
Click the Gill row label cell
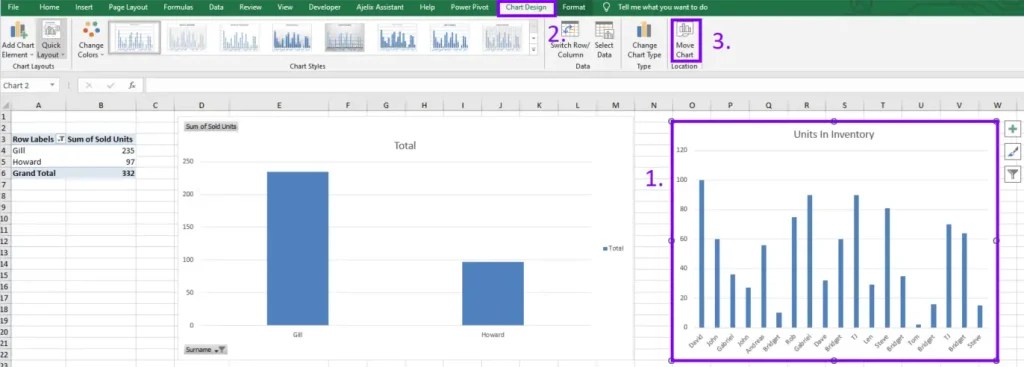(39, 150)
